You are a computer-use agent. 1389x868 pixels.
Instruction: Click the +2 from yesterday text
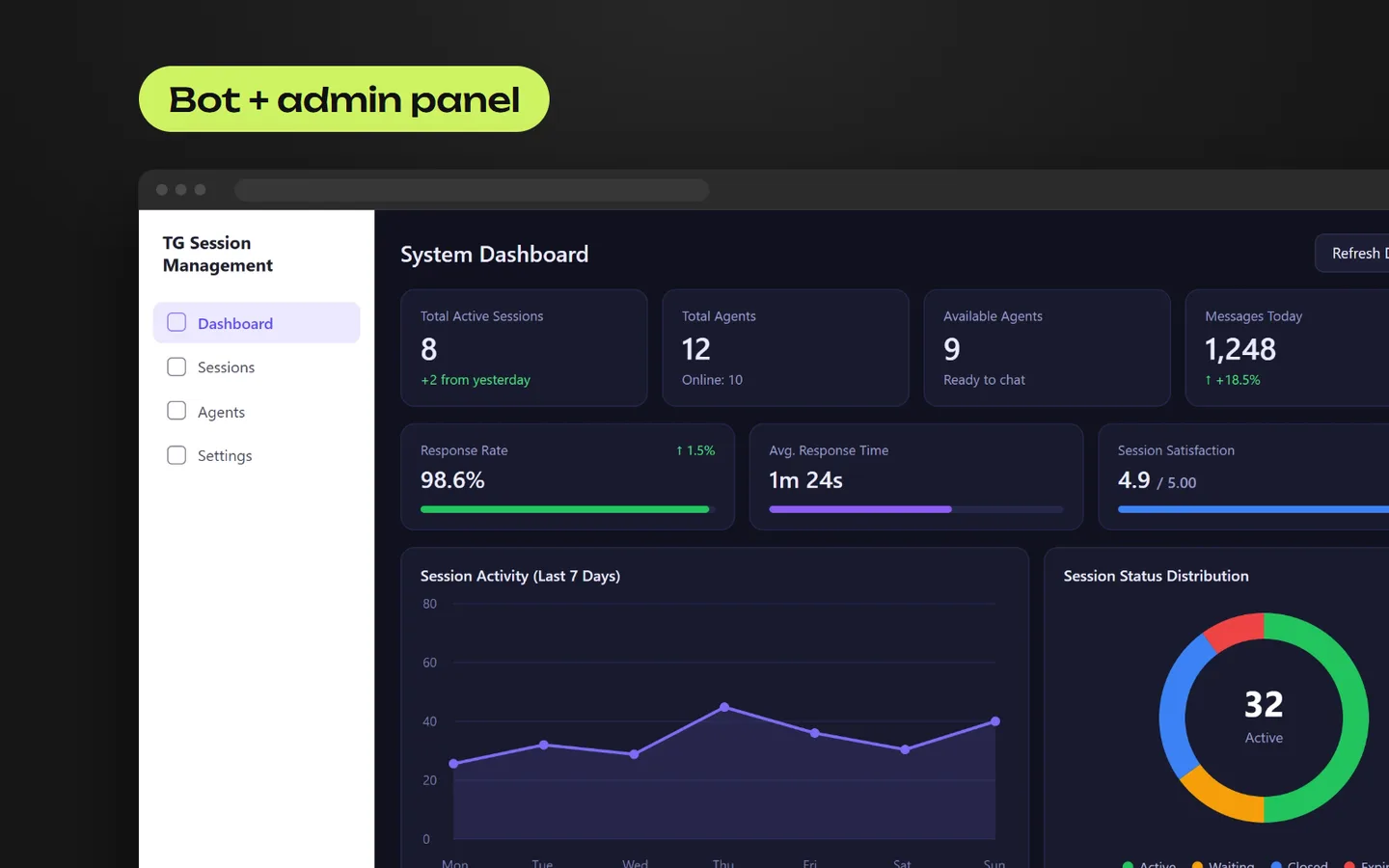[476, 380]
